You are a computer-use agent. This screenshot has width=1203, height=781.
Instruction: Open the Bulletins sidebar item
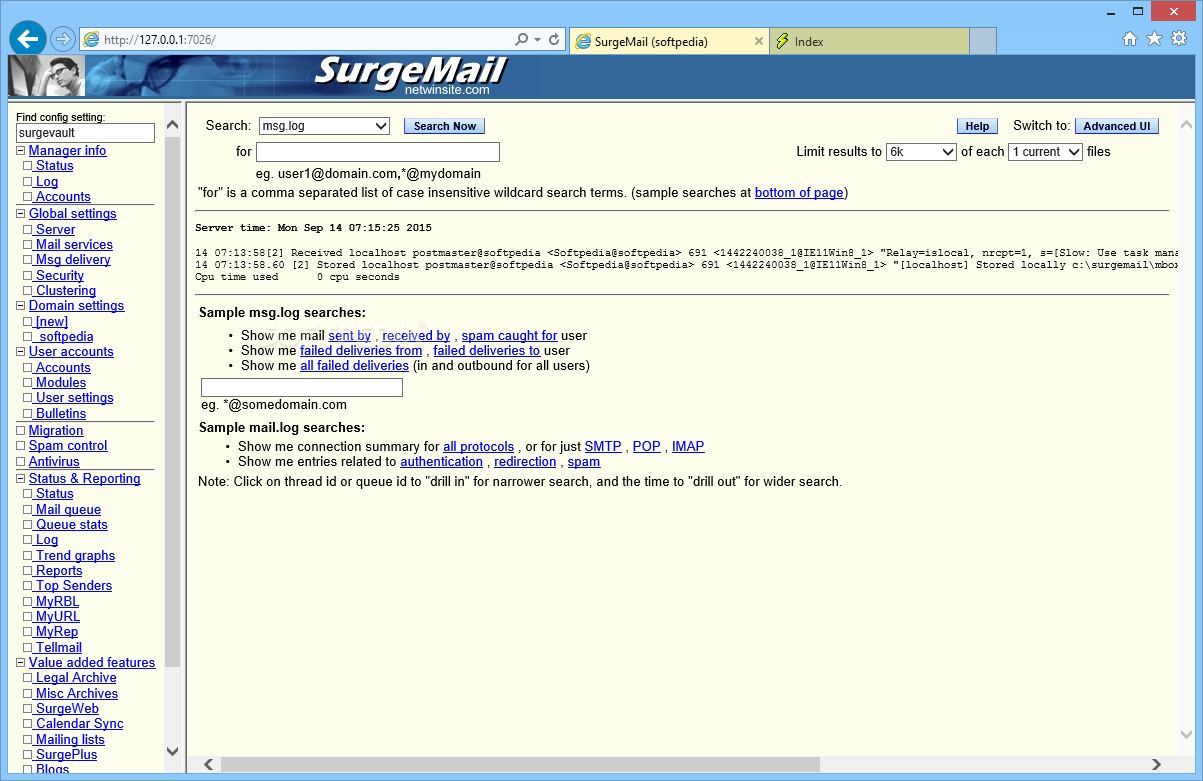[x=60, y=414]
